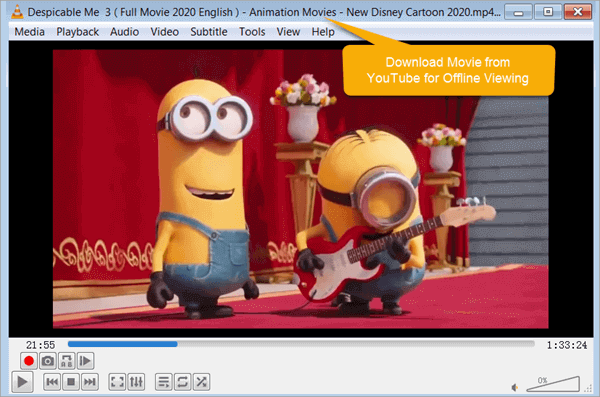Click the Minions video frame
The width and height of the screenshot is (600, 397).
pyautogui.click(x=300, y=189)
